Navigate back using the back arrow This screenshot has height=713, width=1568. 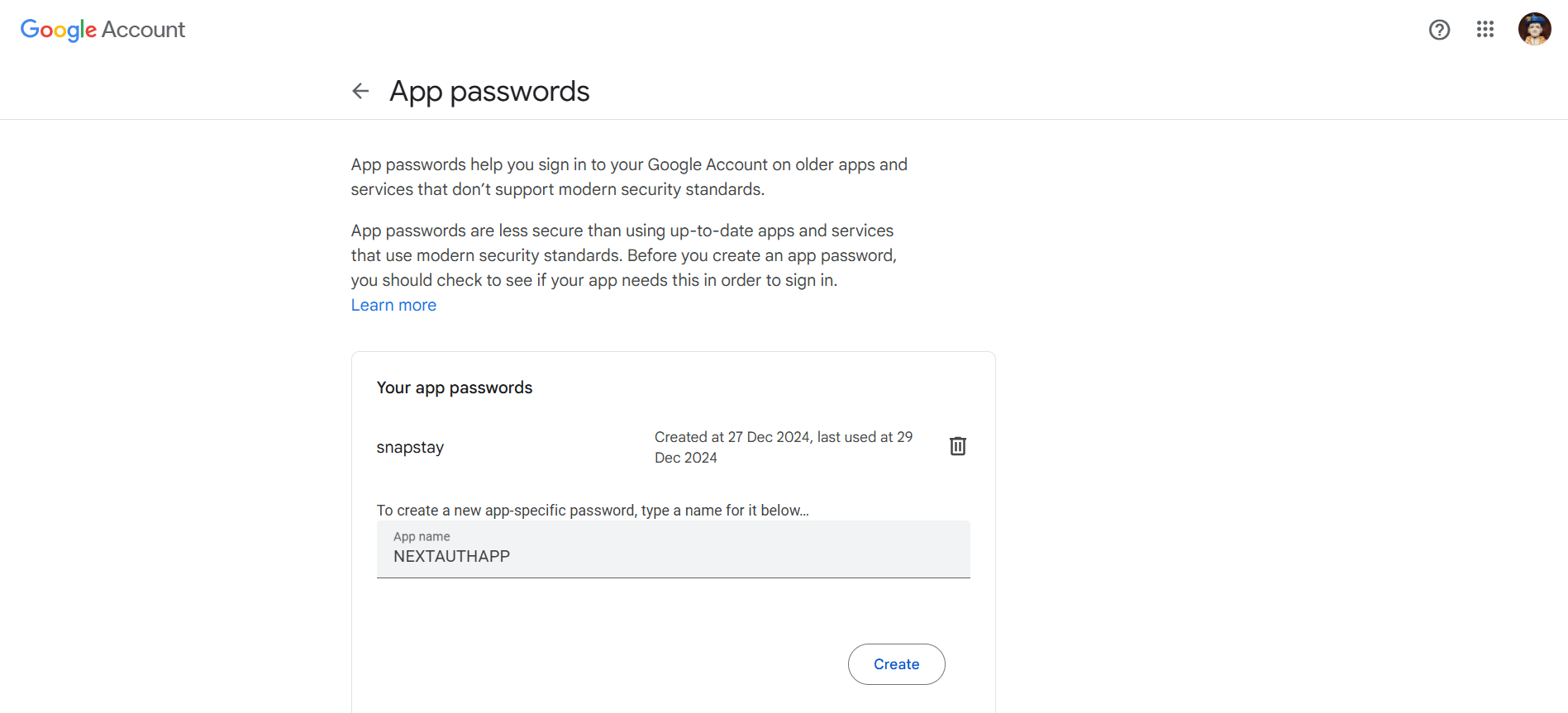360,91
